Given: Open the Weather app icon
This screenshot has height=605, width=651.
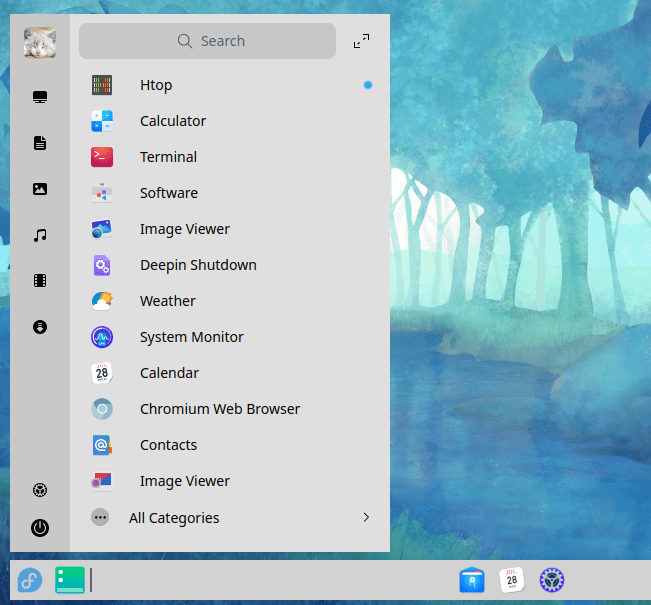Looking at the screenshot, I should pos(102,301).
